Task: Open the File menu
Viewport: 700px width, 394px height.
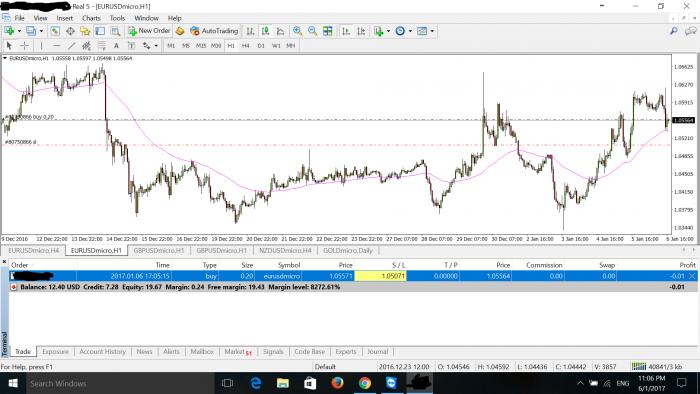Action: (x=19, y=18)
